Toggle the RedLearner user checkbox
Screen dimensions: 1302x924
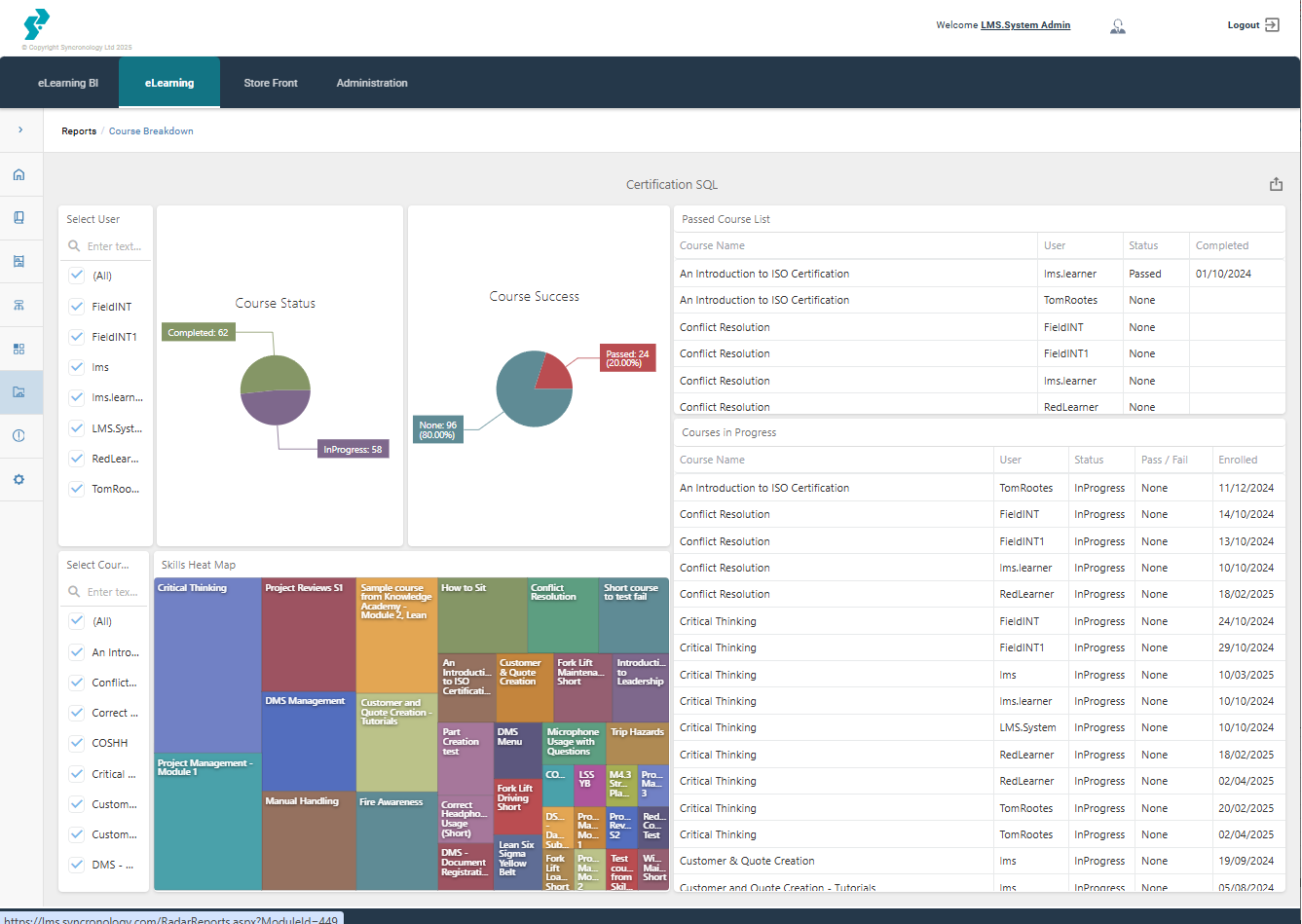77,459
